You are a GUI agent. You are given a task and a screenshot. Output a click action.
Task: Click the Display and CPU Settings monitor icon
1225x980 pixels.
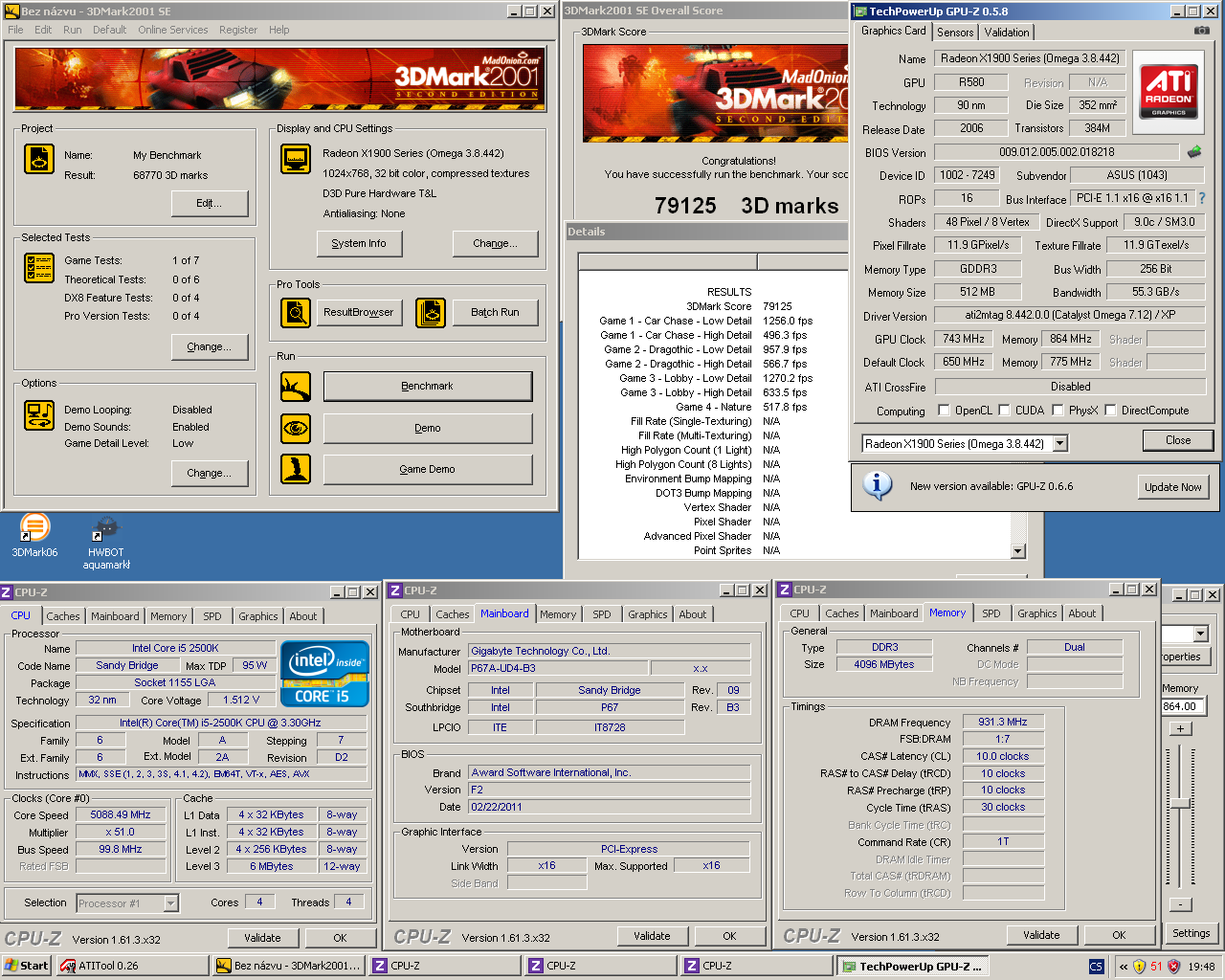tap(296, 159)
